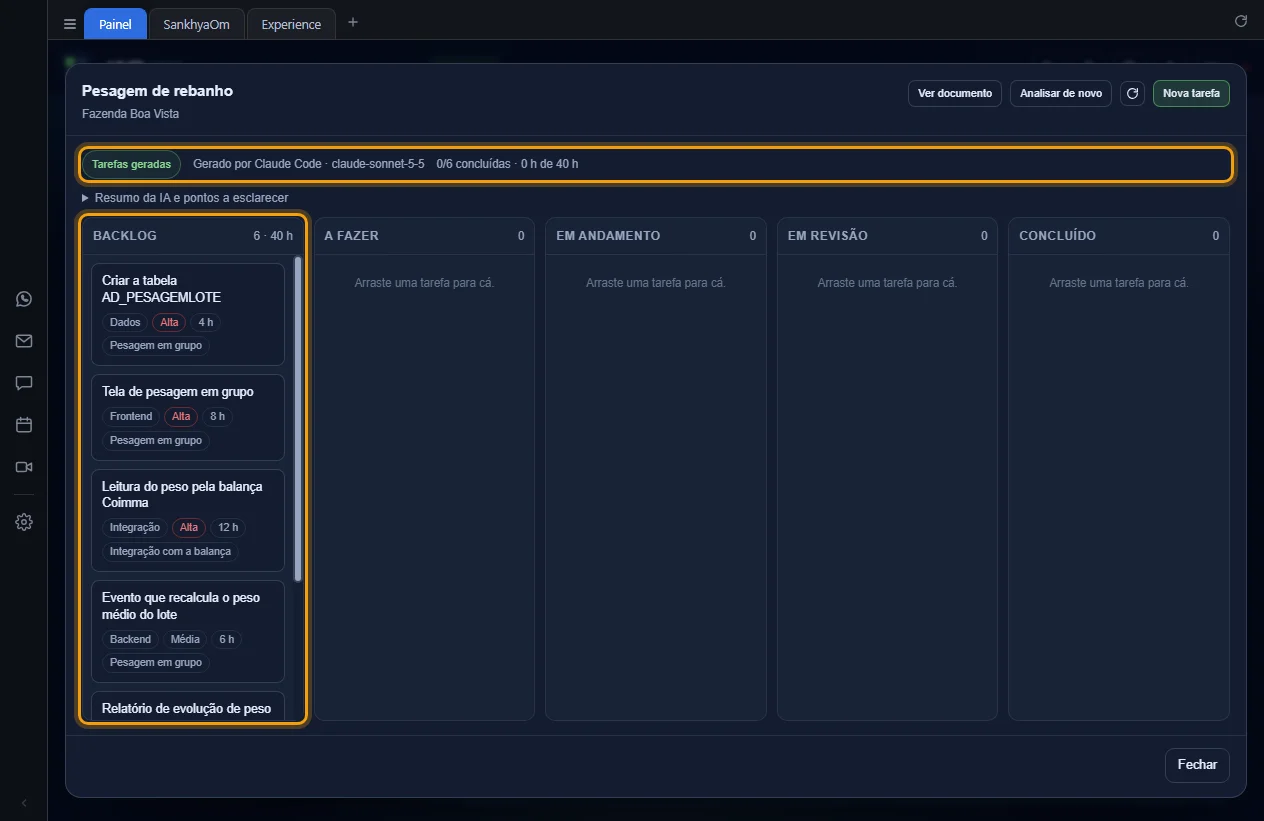Screen dimensions: 1264x821
Task: Switch to the Experience tab
Action: tap(291, 24)
